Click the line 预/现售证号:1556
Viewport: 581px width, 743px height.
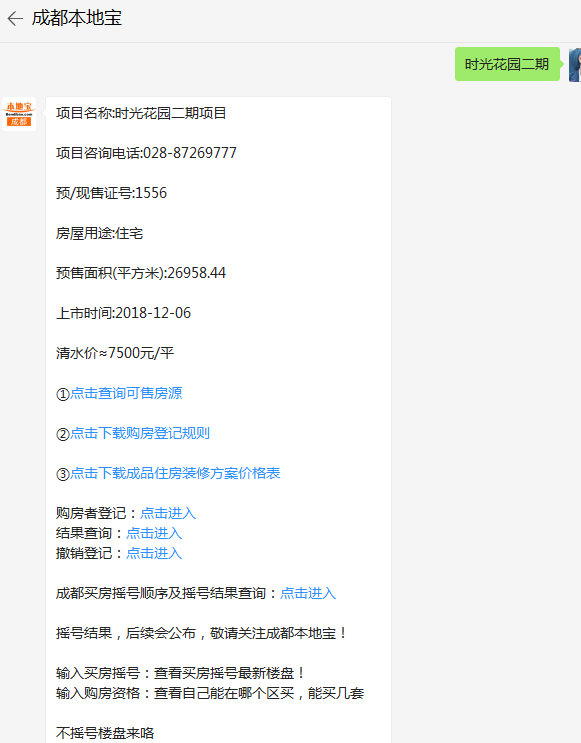[x=111, y=193]
